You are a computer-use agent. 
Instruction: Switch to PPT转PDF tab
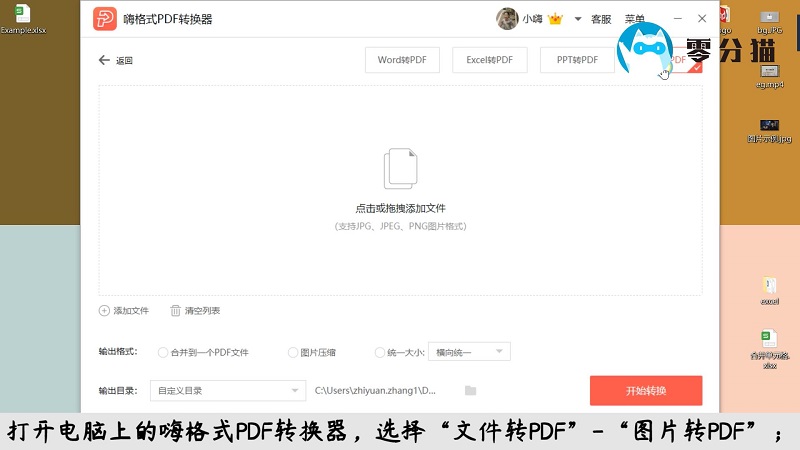pos(577,60)
